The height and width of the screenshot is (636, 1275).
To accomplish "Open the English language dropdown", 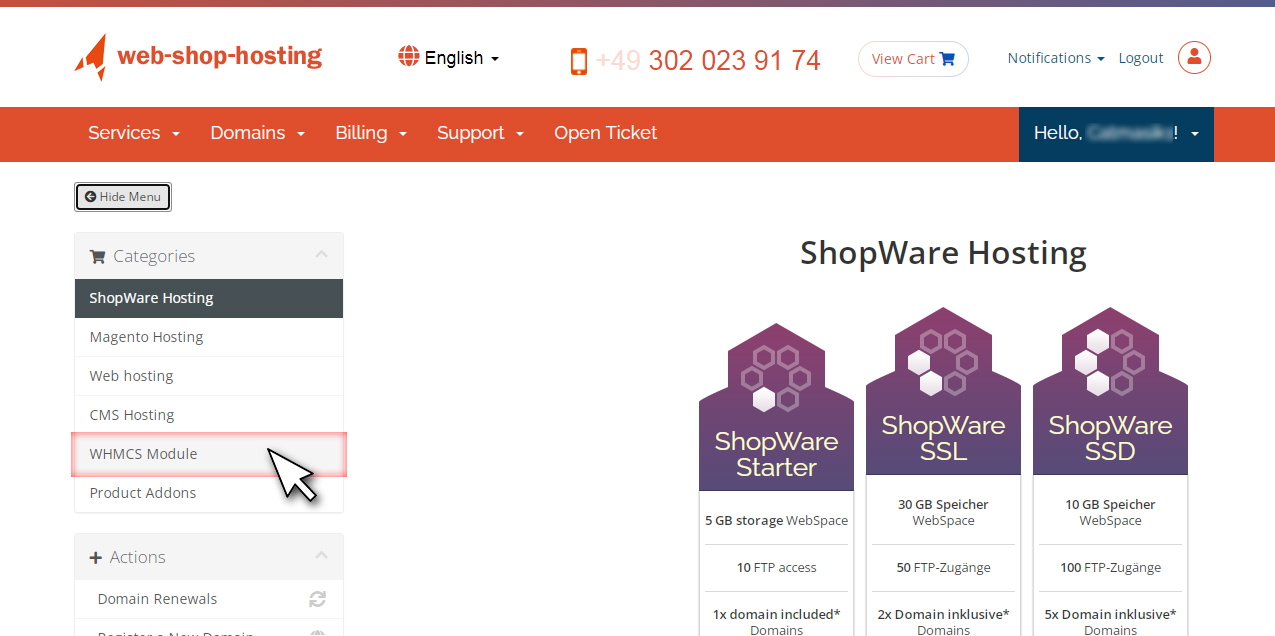I will point(448,58).
